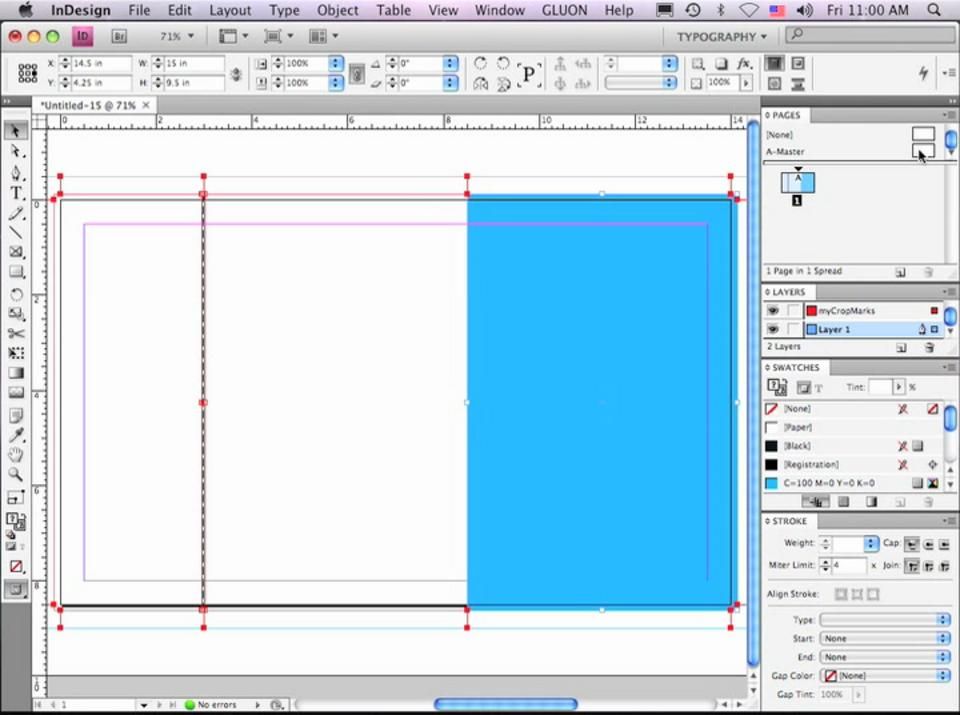960x715 pixels.
Task: Click the Apply None color icon in toolbox
Action: tap(16, 566)
